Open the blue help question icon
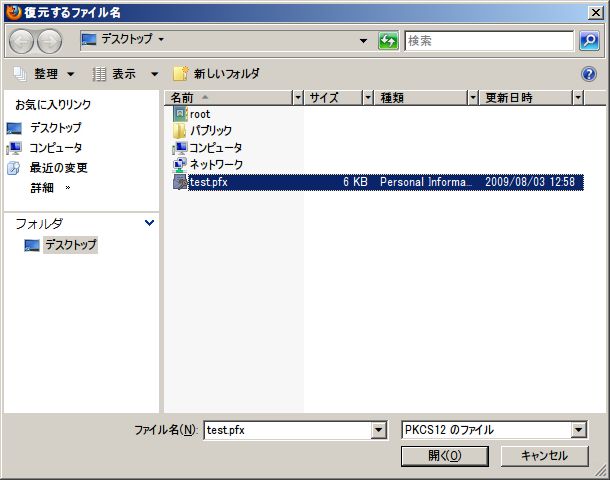The width and height of the screenshot is (610, 480). [x=589, y=74]
